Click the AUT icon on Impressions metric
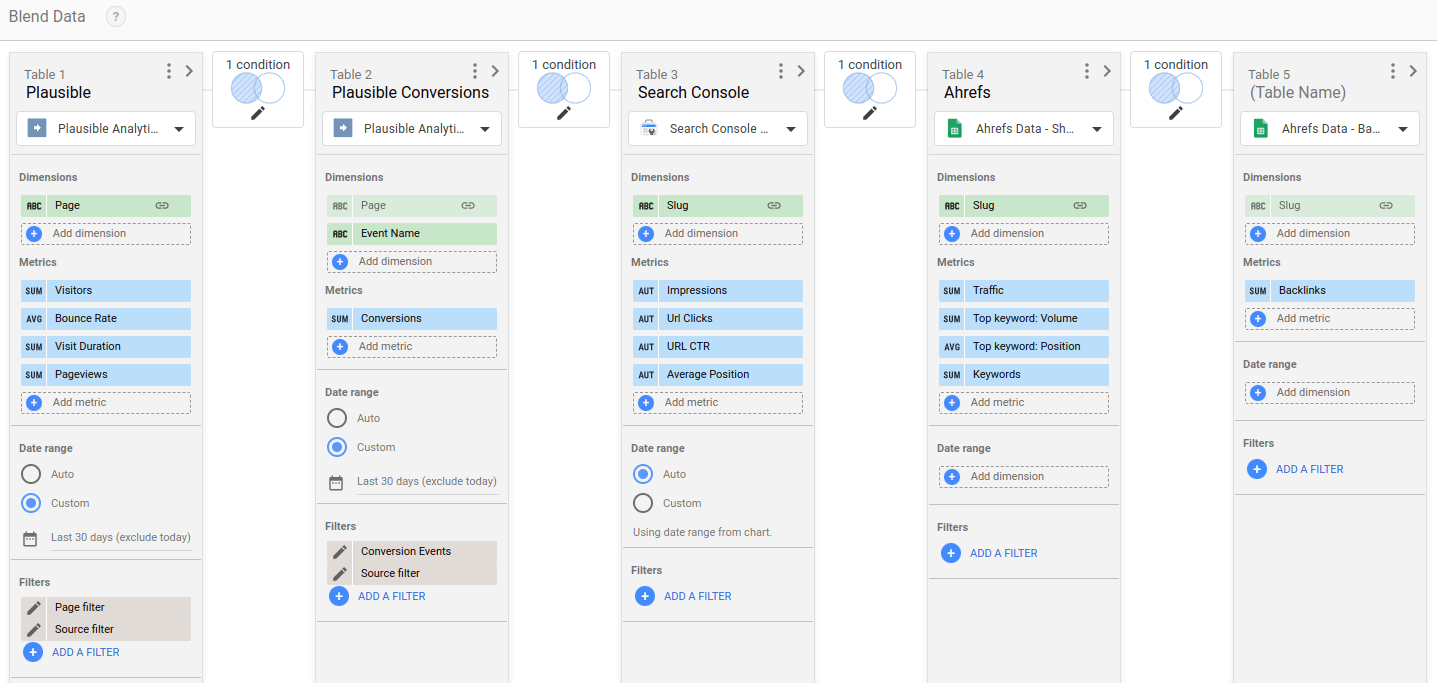This screenshot has width=1437, height=683. pos(645,290)
